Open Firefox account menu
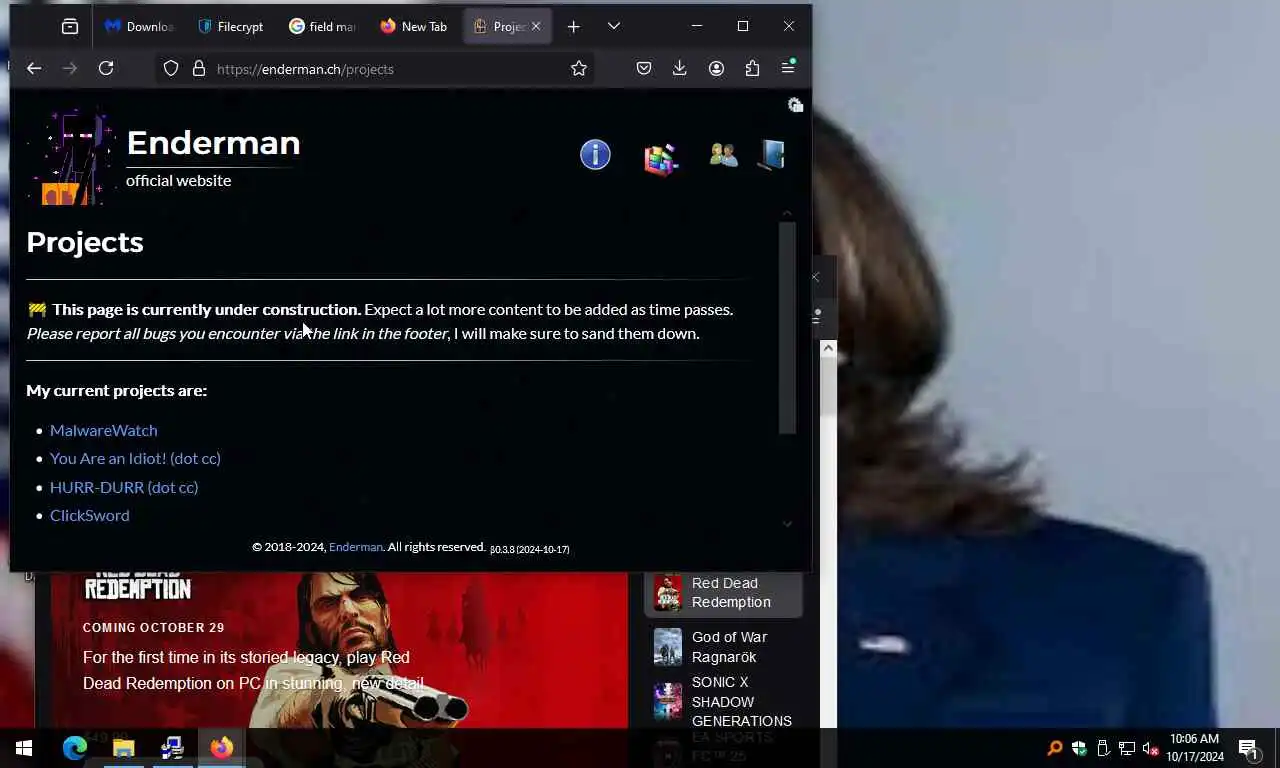This screenshot has height=768, width=1280. pyautogui.click(x=716, y=68)
